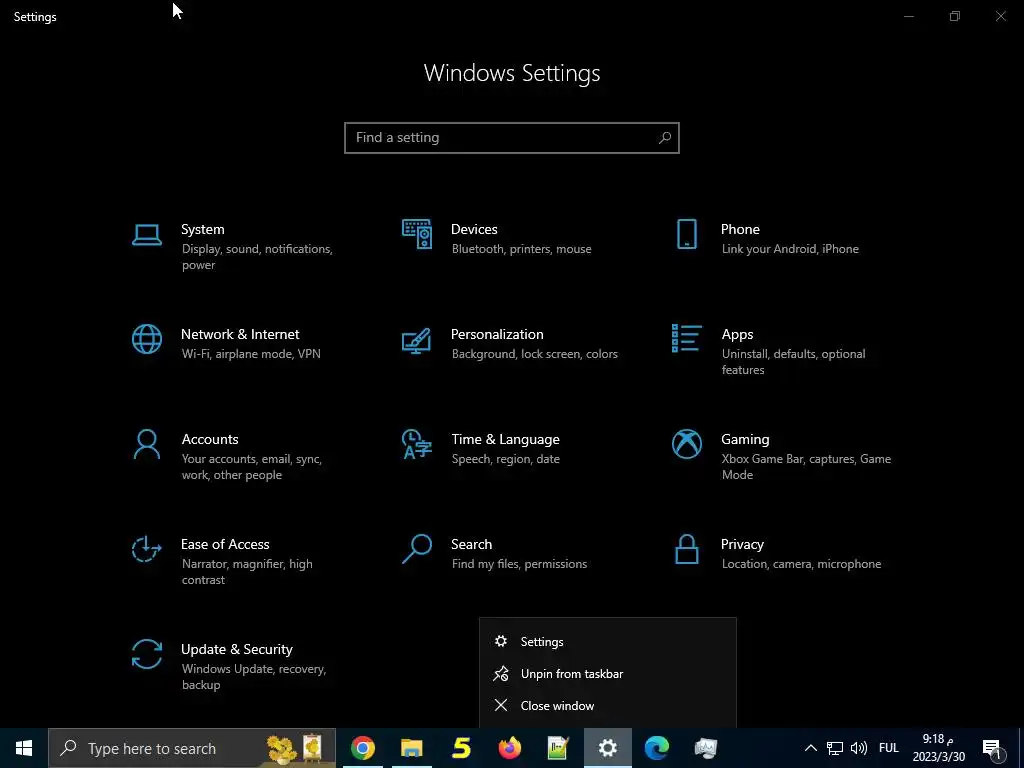This screenshot has height=768, width=1024.
Task: Open the Personalization paintbrush icon
Action: click(416, 340)
